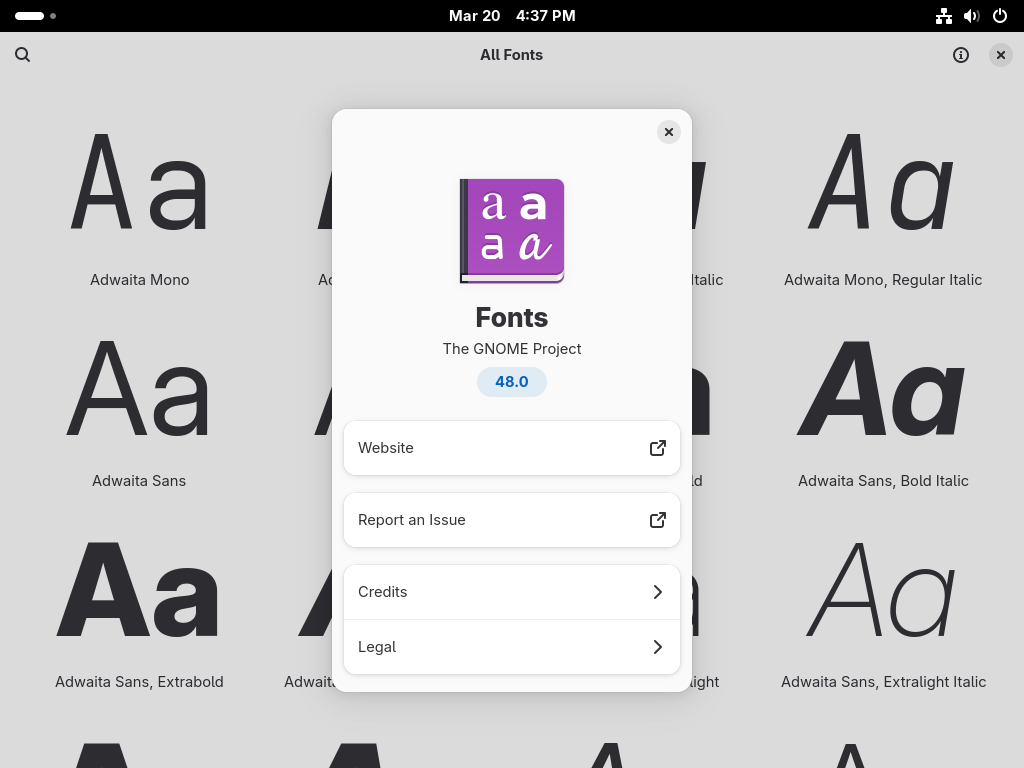Click the "Fonts" heading in About dialog
1024x768 pixels.
(x=512, y=317)
